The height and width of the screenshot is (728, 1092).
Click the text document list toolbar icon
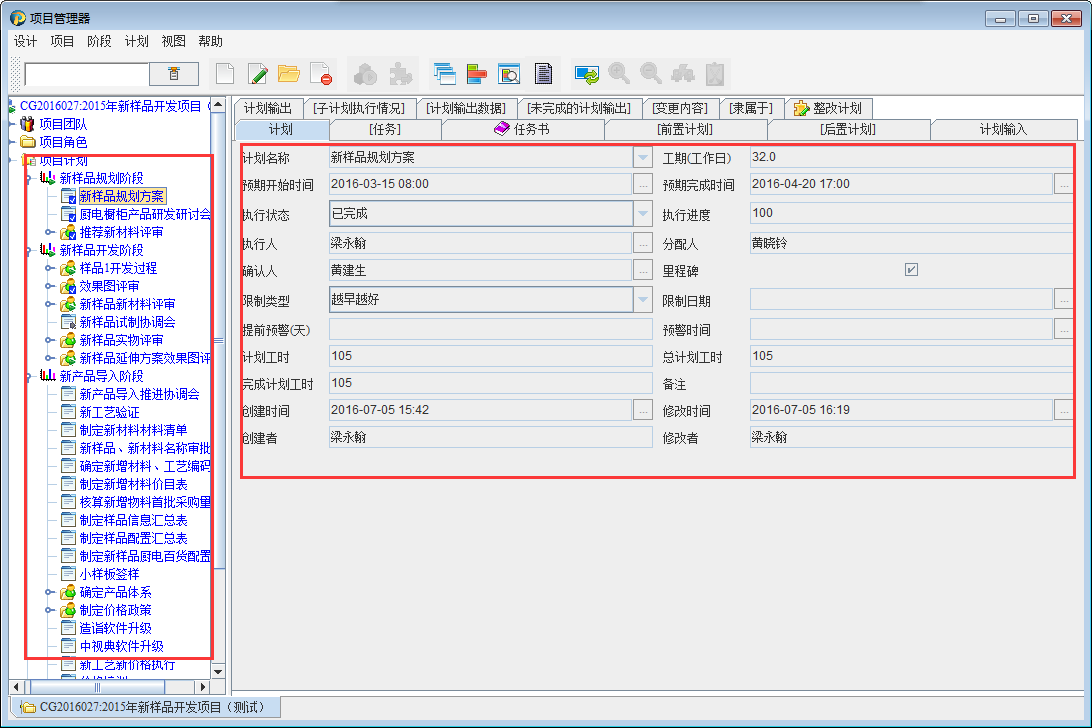click(x=543, y=73)
